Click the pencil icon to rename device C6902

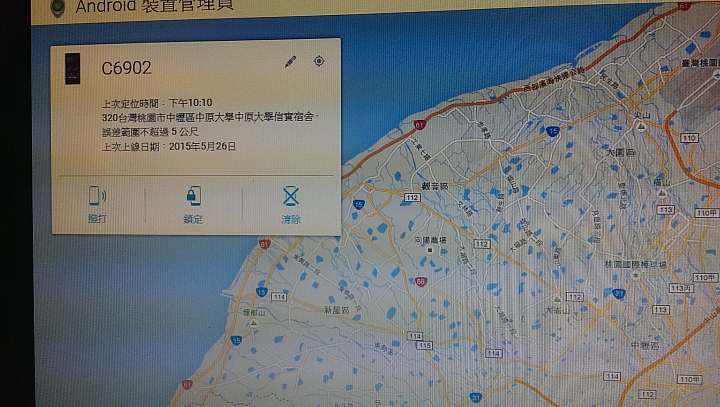[290, 61]
